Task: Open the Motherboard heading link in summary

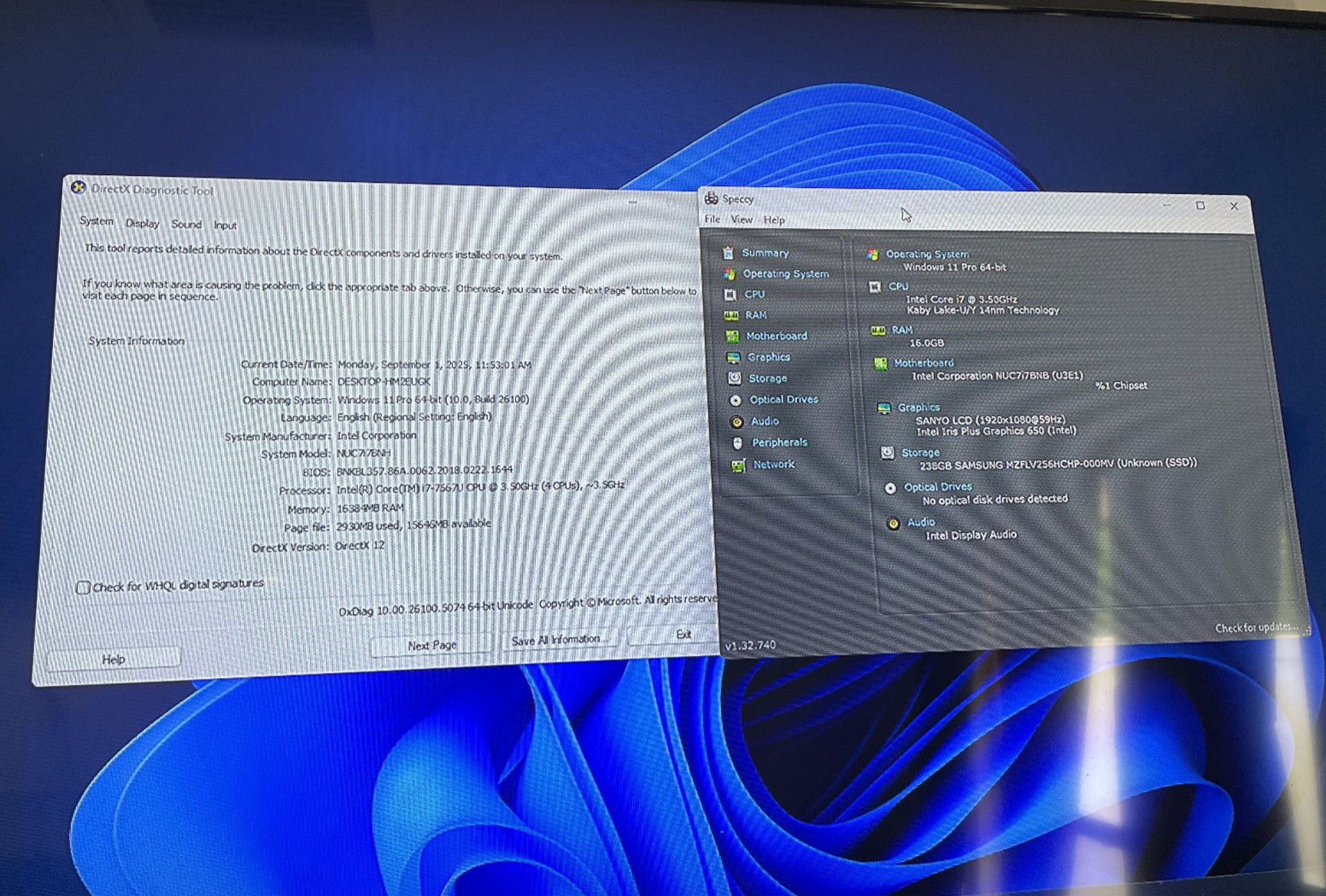Action: pos(924,363)
